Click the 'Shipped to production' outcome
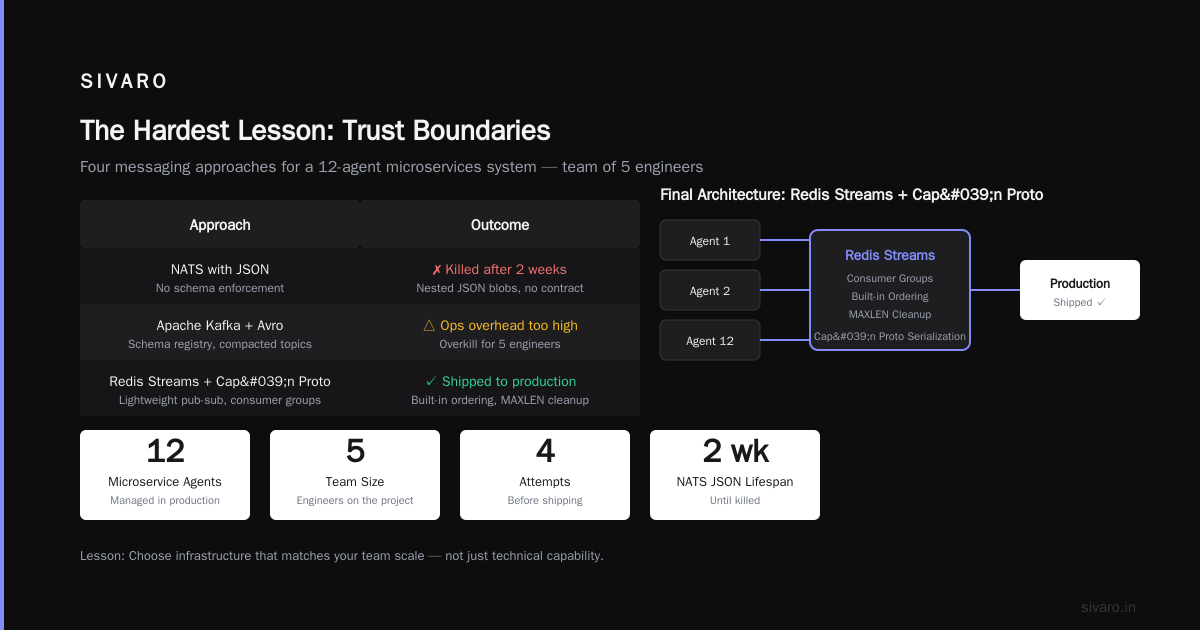 pyautogui.click(x=500, y=381)
